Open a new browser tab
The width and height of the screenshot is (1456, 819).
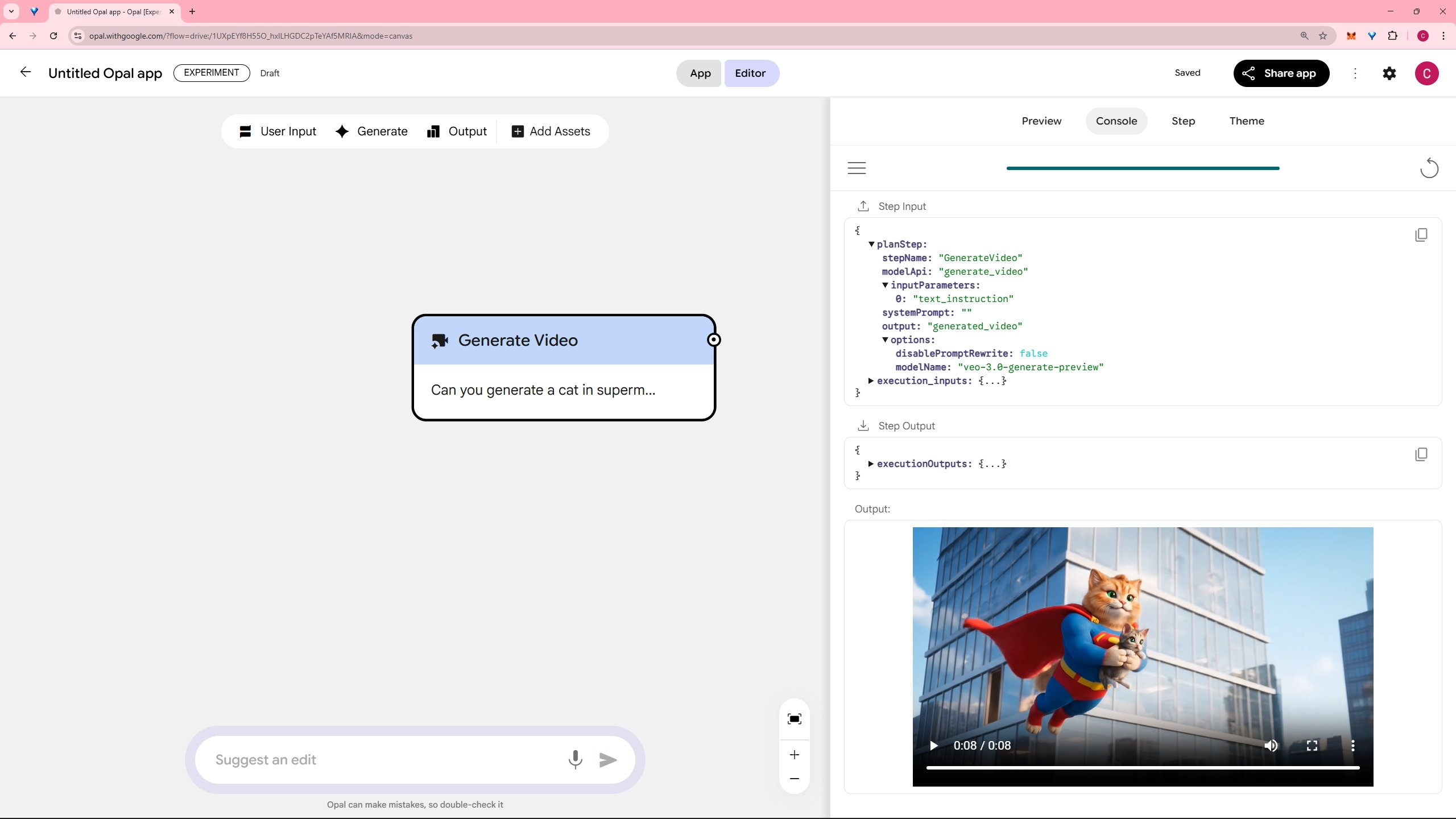192,11
